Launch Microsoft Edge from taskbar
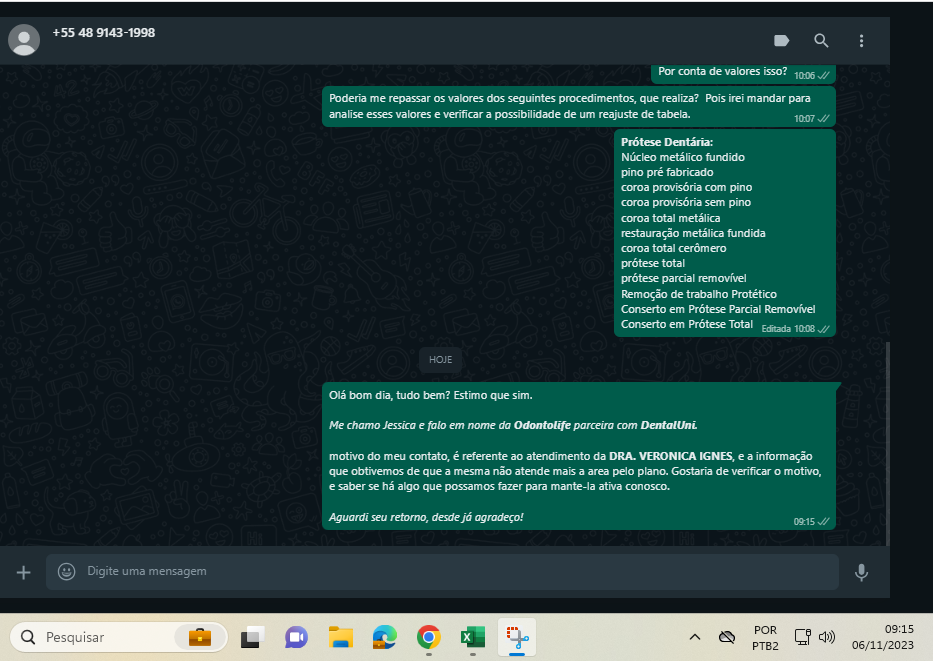The width and height of the screenshot is (933, 661). click(385, 637)
